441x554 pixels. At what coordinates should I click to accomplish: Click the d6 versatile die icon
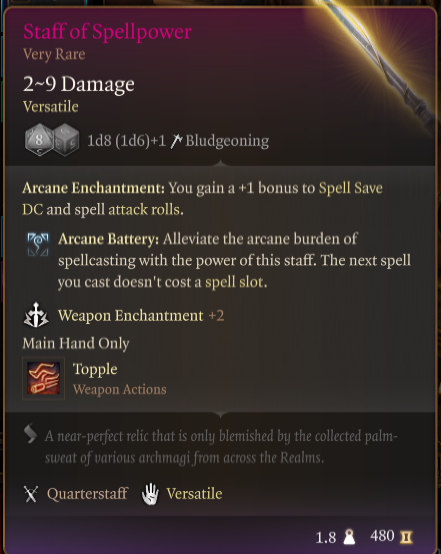pyautogui.click(x=67, y=140)
